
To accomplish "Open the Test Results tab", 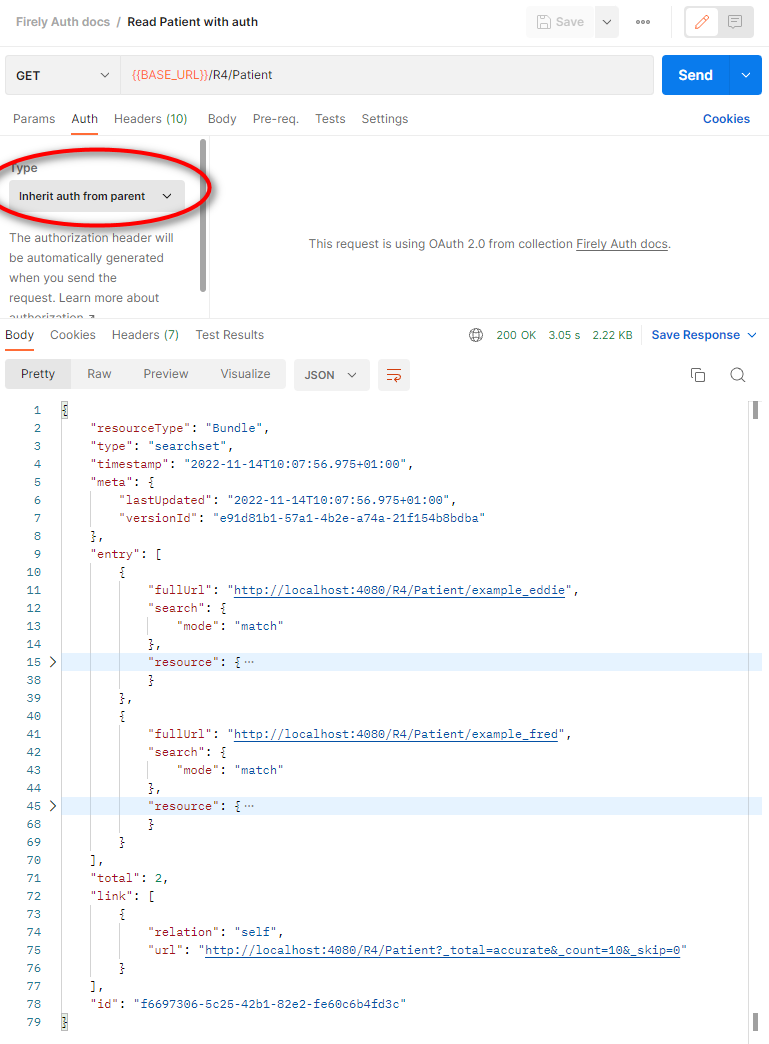I will click(x=230, y=335).
